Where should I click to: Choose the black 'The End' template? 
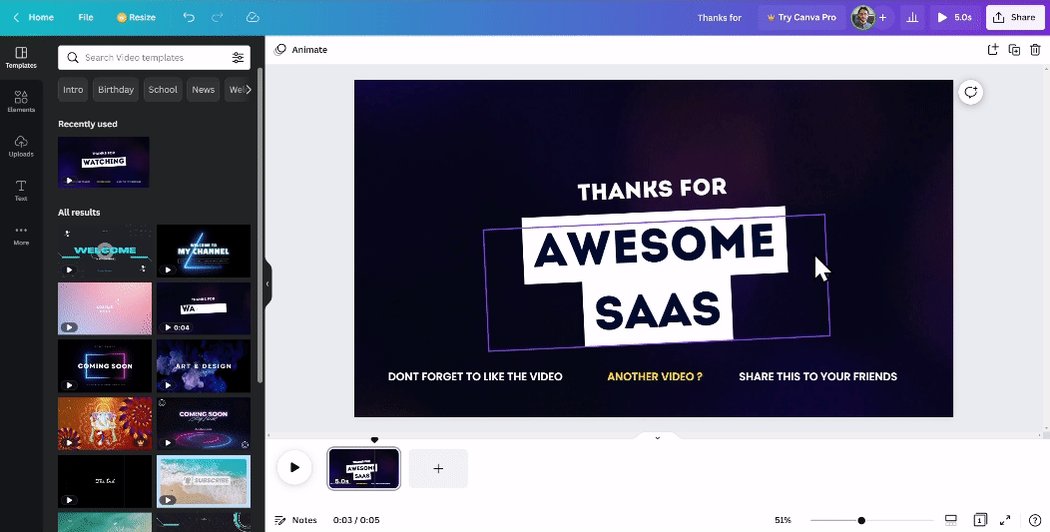pos(104,481)
